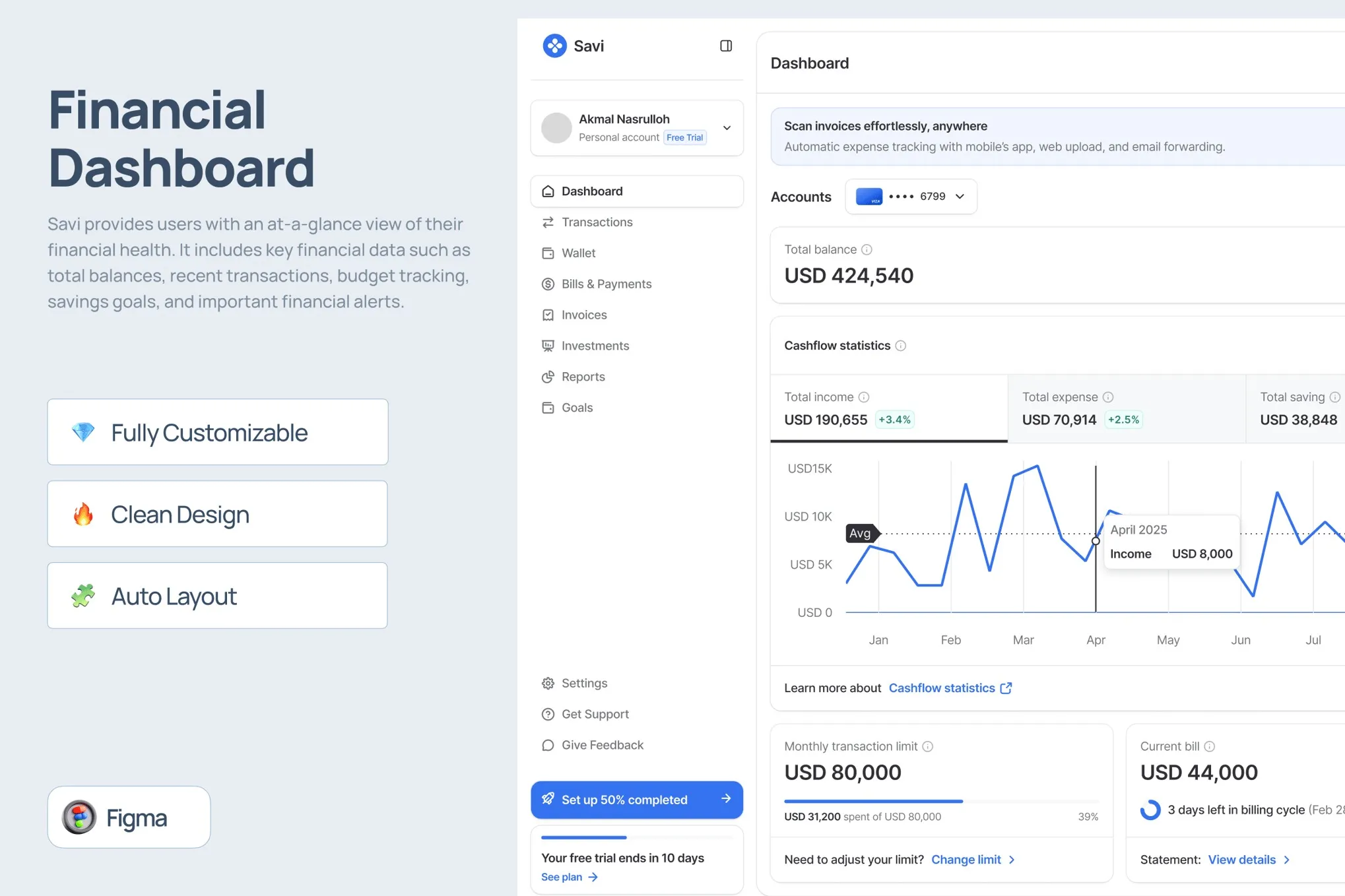Click the Change limit link
1345x896 pixels.
(x=973, y=860)
